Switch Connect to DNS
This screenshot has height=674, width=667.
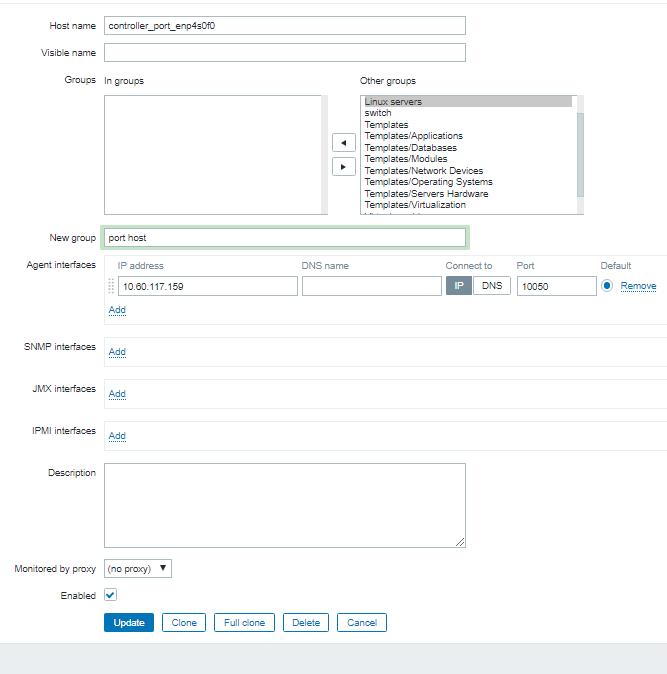pos(490,286)
